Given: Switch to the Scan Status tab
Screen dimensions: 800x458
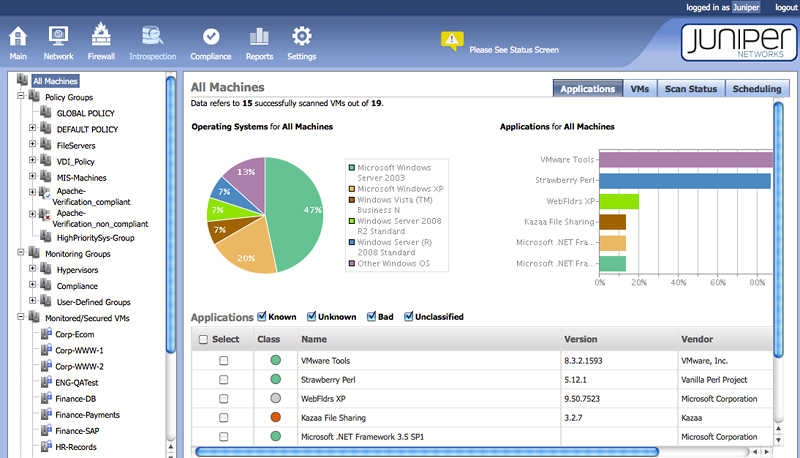Looking at the screenshot, I should coord(690,89).
